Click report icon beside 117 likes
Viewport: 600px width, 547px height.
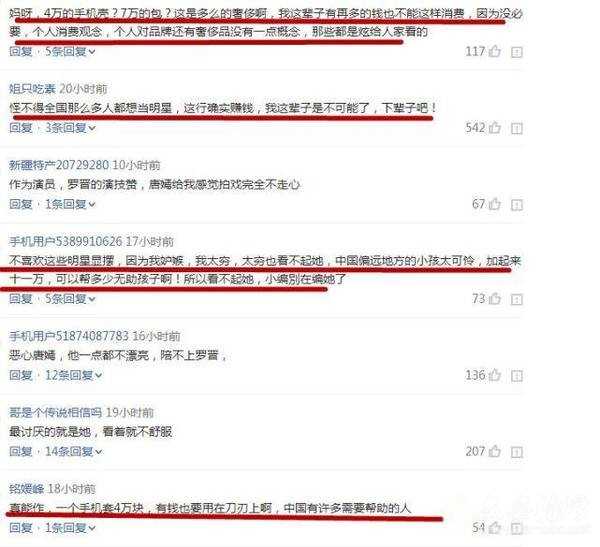click(517, 52)
